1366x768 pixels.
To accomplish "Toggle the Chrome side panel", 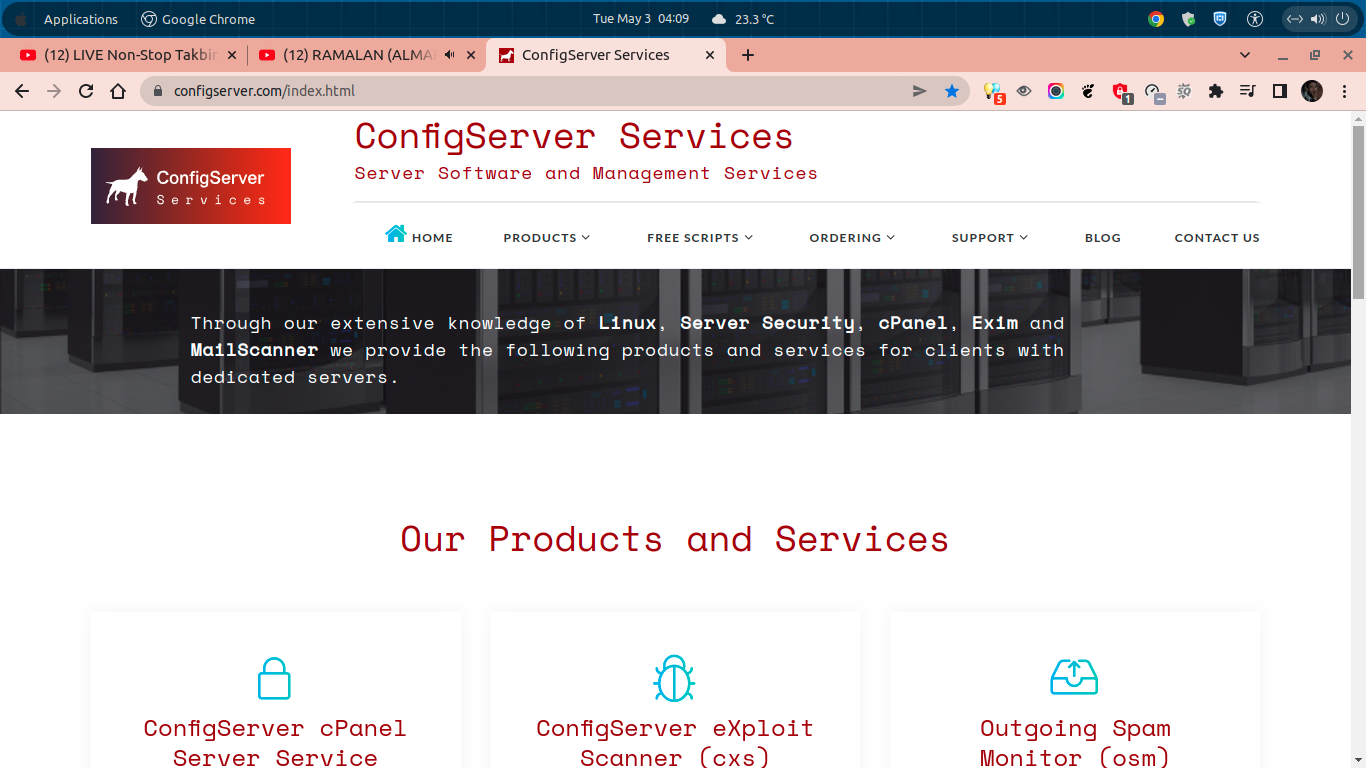I will (x=1279, y=91).
